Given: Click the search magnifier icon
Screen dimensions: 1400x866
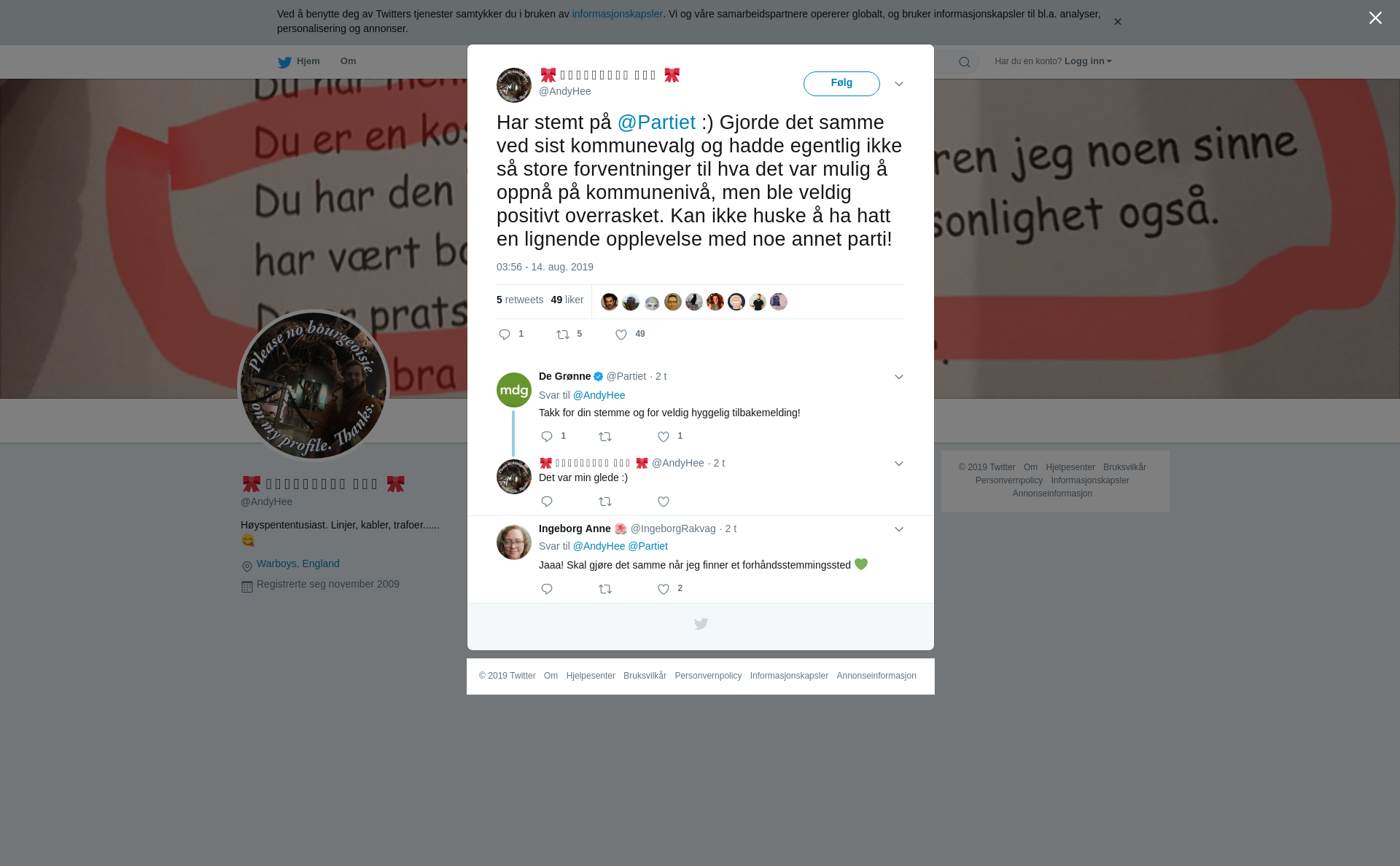Looking at the screenshot, I should point(965,62).
